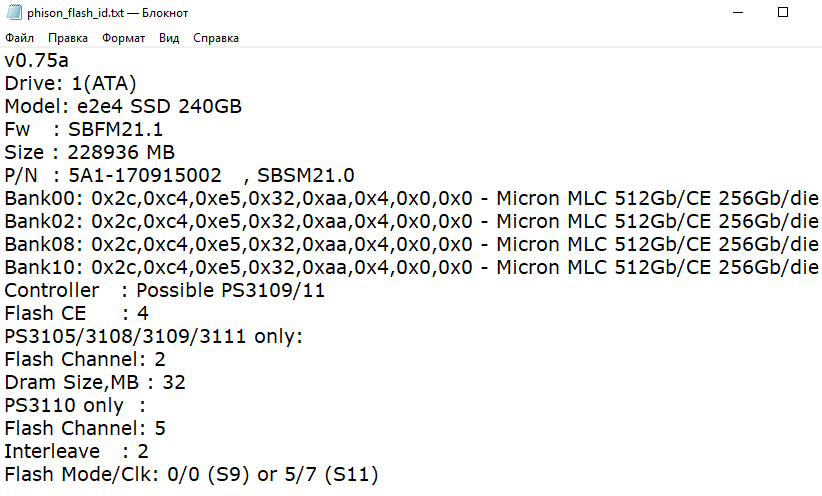Place cursor on the v0.75a line

[37, 60]
